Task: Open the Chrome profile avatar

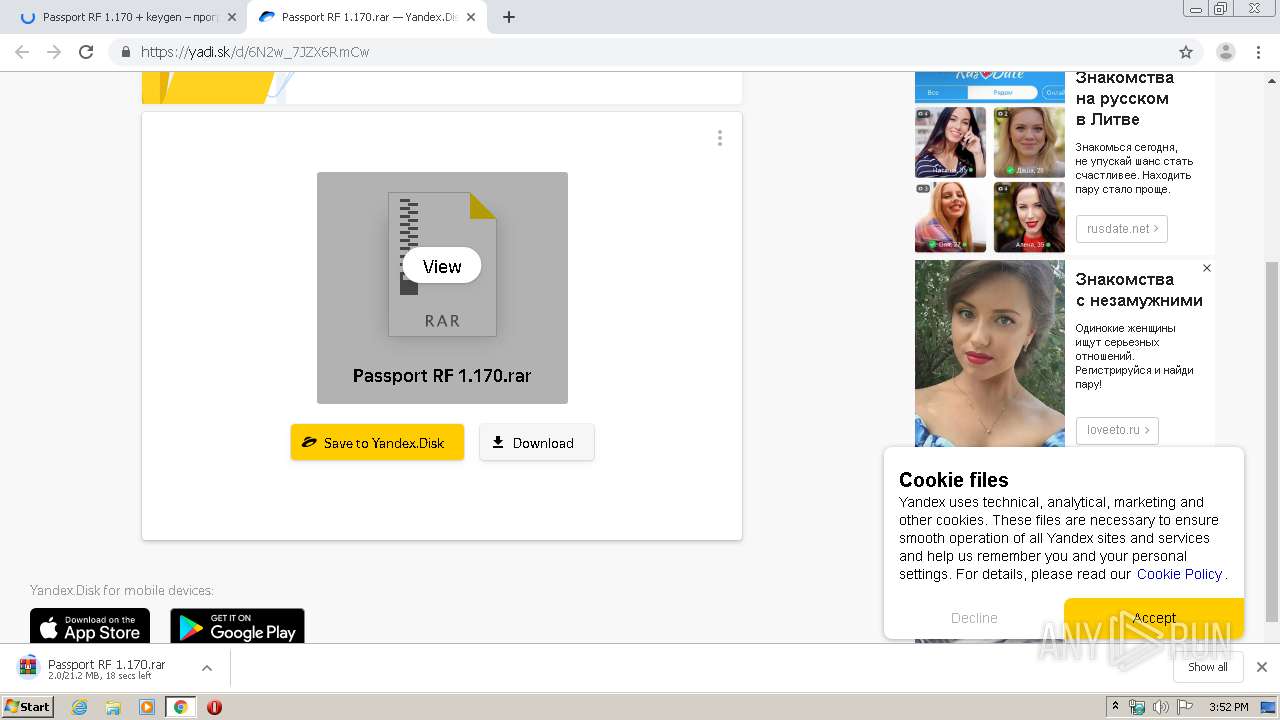Action: pos(1226,52)
